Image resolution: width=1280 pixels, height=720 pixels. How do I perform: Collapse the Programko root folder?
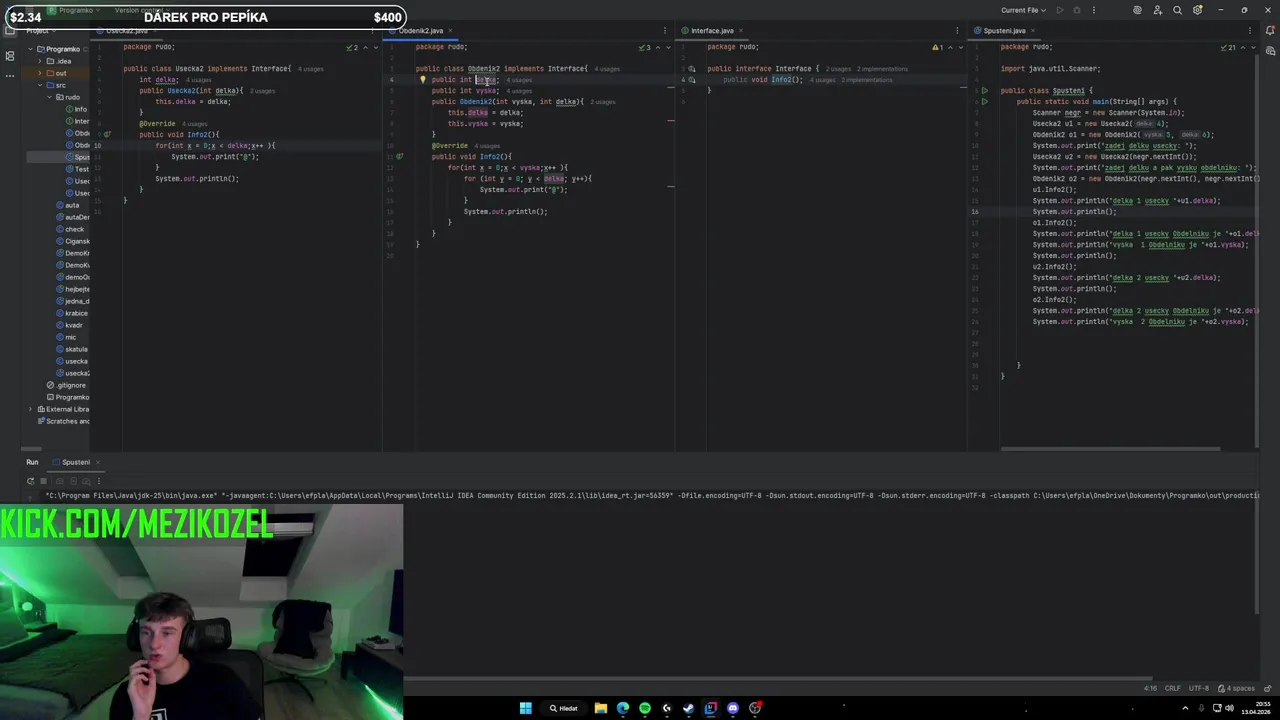click(30, 49)
